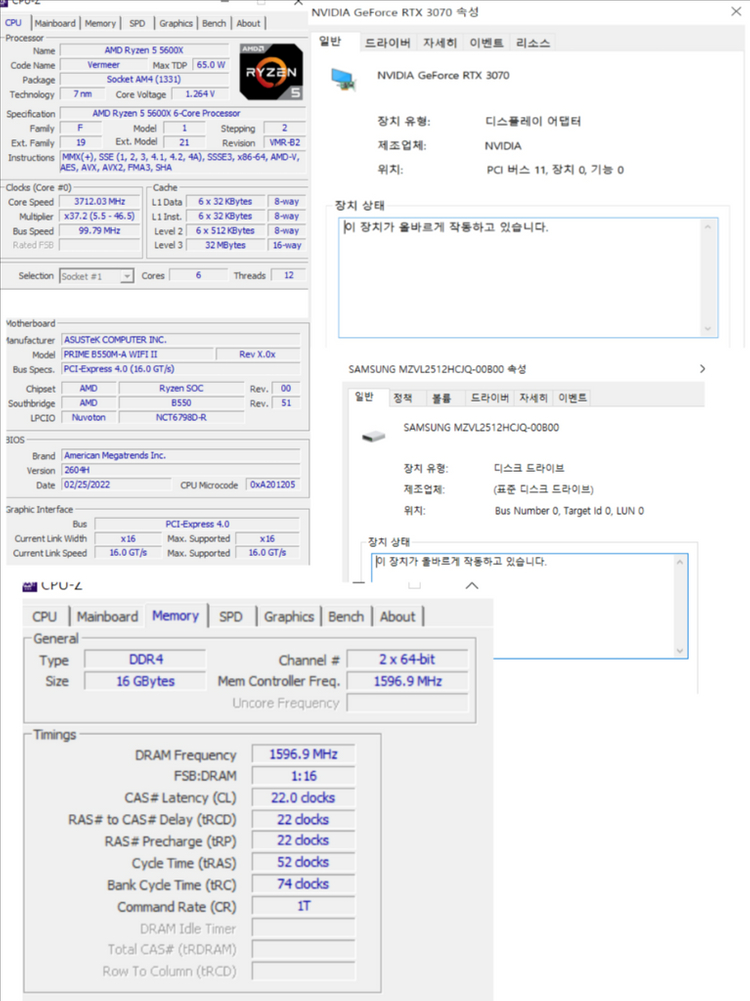
Task: Open SPD tab in top CPU-Z window
Action: 137,23
